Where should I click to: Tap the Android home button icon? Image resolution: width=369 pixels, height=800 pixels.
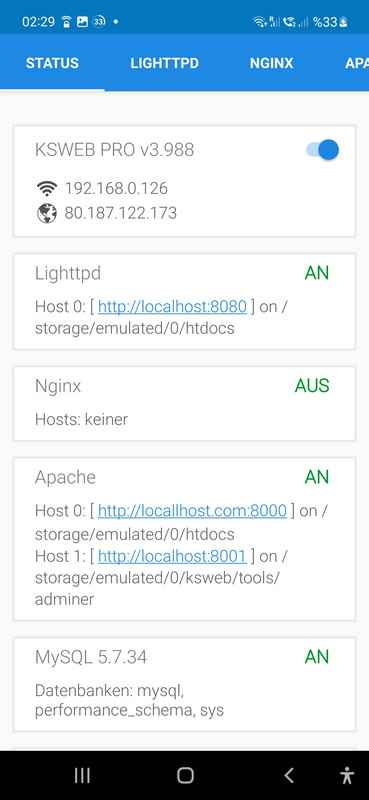pyautogui.click(x=185, y=776)
